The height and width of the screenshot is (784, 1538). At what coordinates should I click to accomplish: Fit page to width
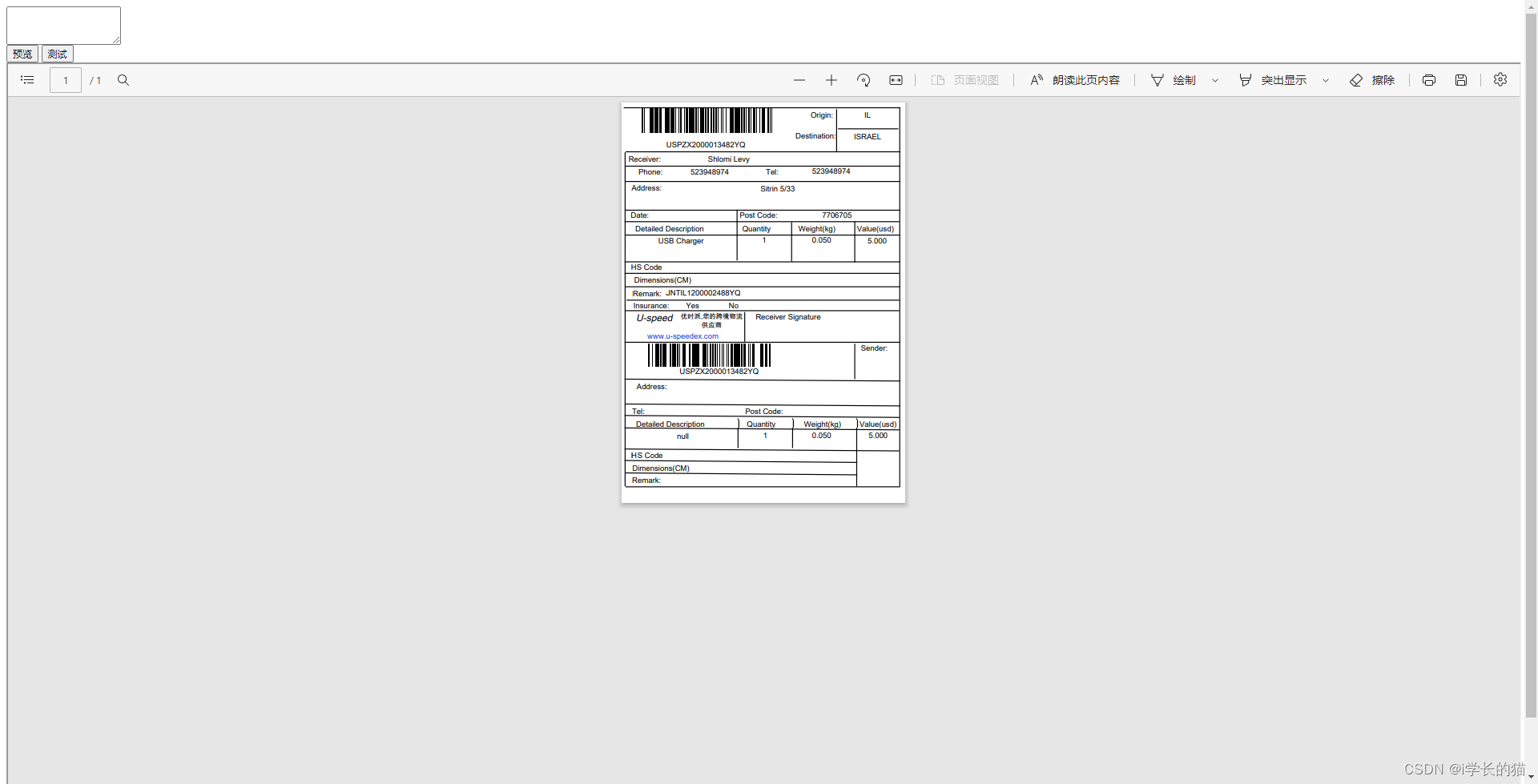(x=896, y=80)
